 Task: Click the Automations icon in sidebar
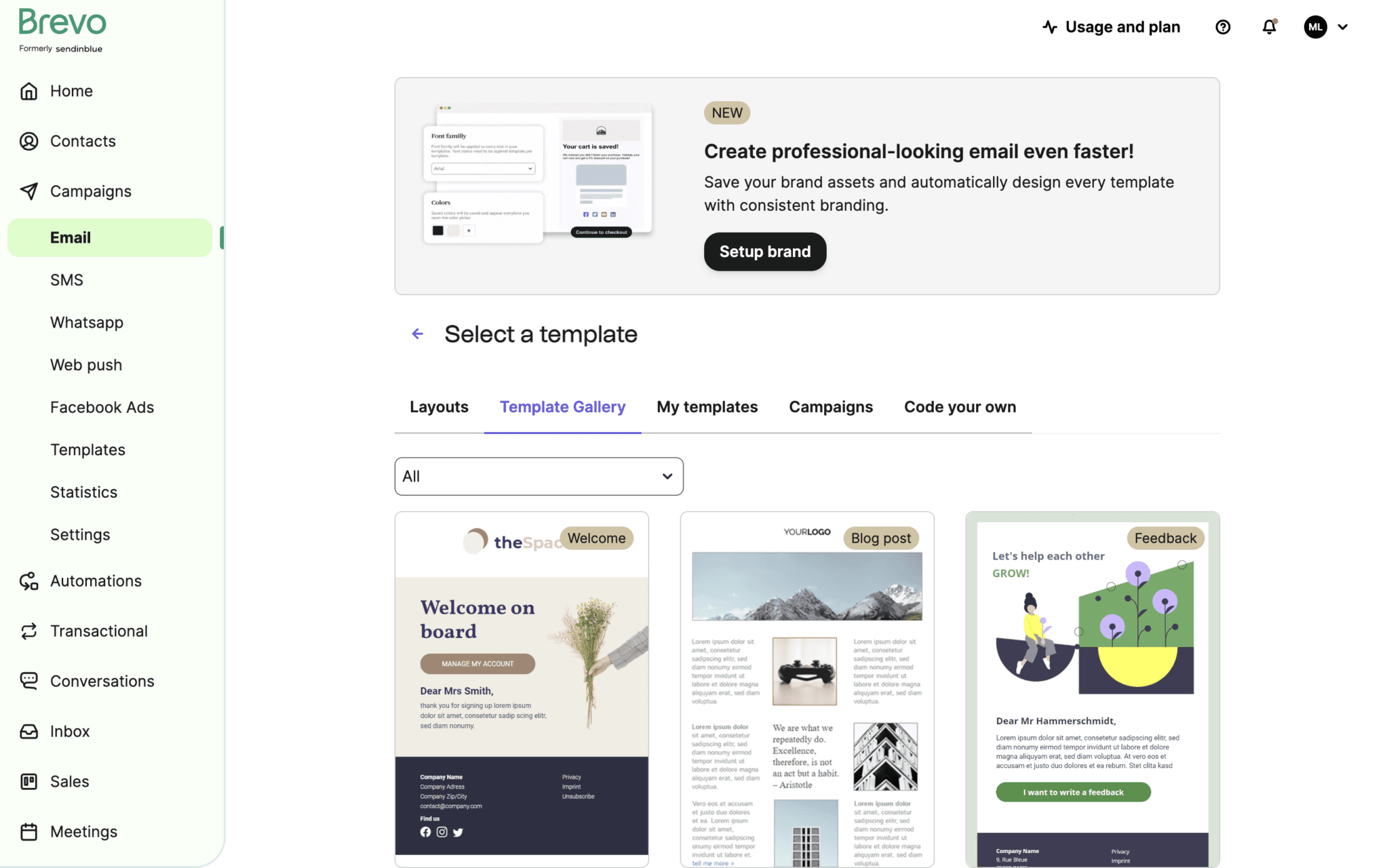28,580
